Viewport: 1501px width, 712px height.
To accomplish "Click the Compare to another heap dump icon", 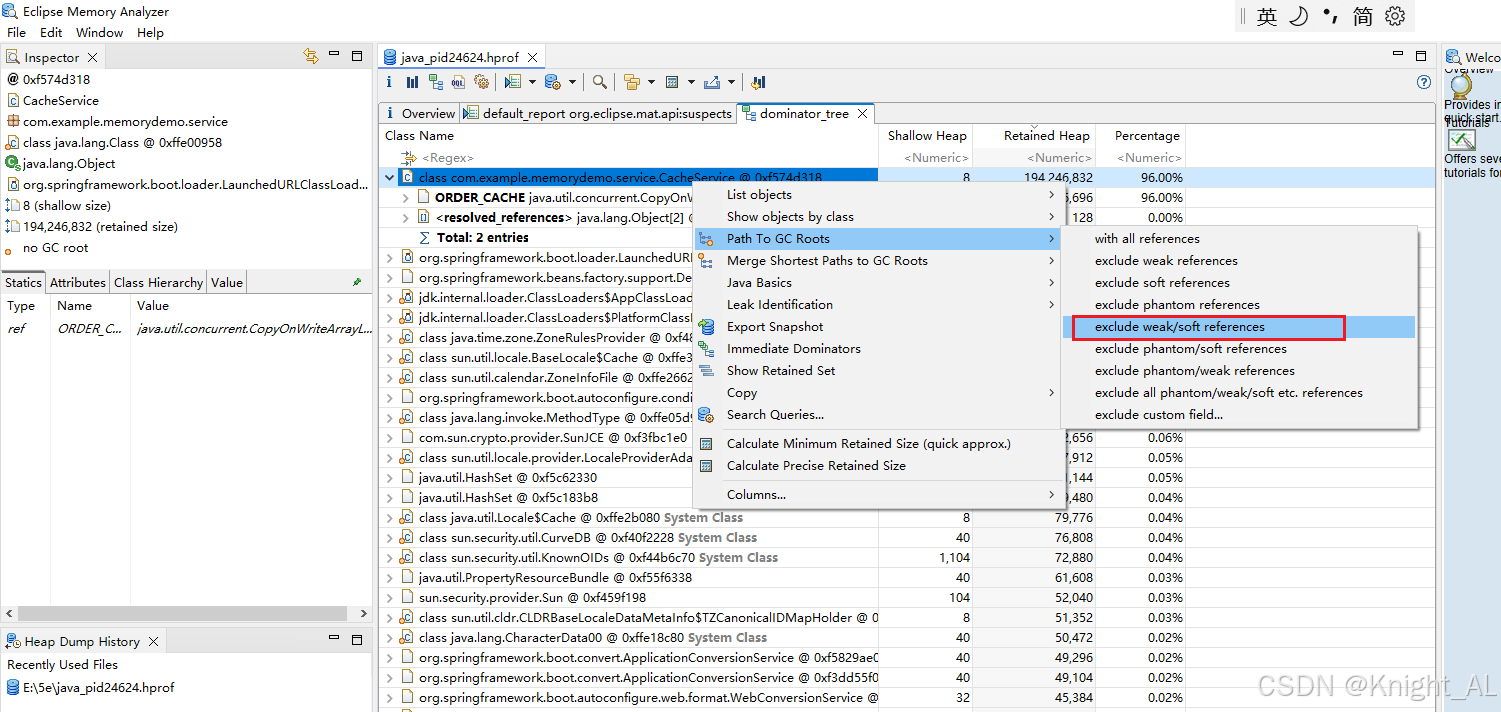I will click(x=758, y=82).
